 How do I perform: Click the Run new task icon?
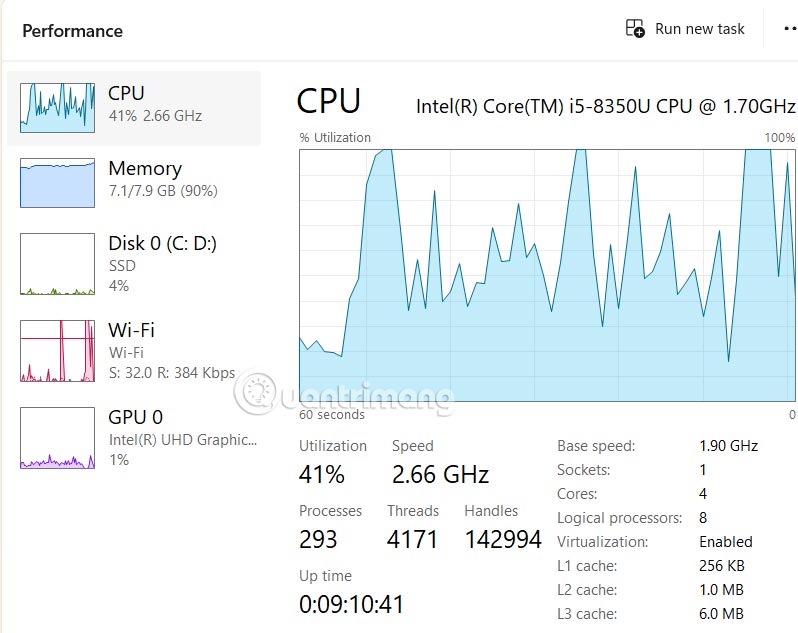635,29
